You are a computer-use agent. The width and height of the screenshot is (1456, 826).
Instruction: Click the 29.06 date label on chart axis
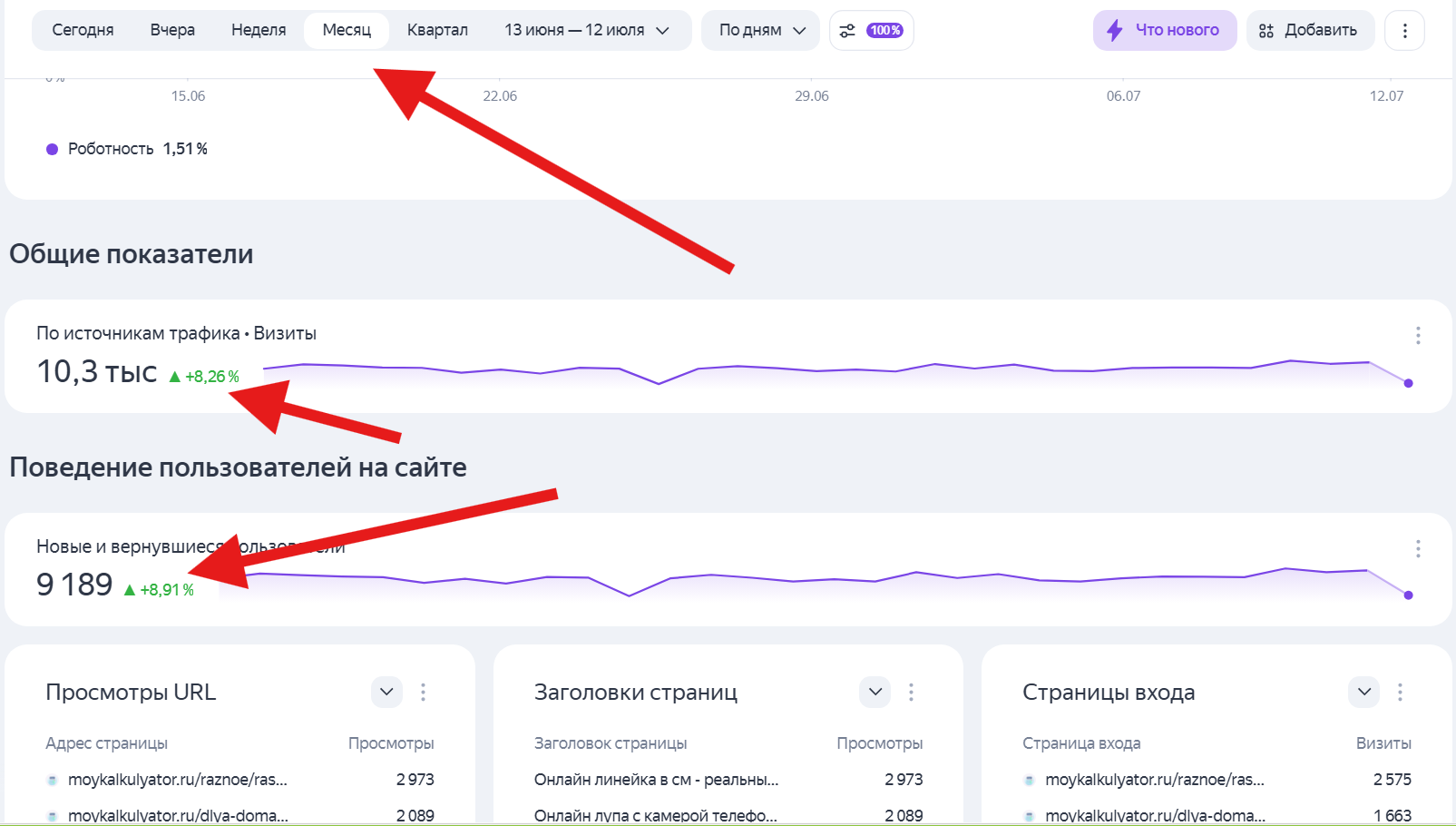point(812,96)
